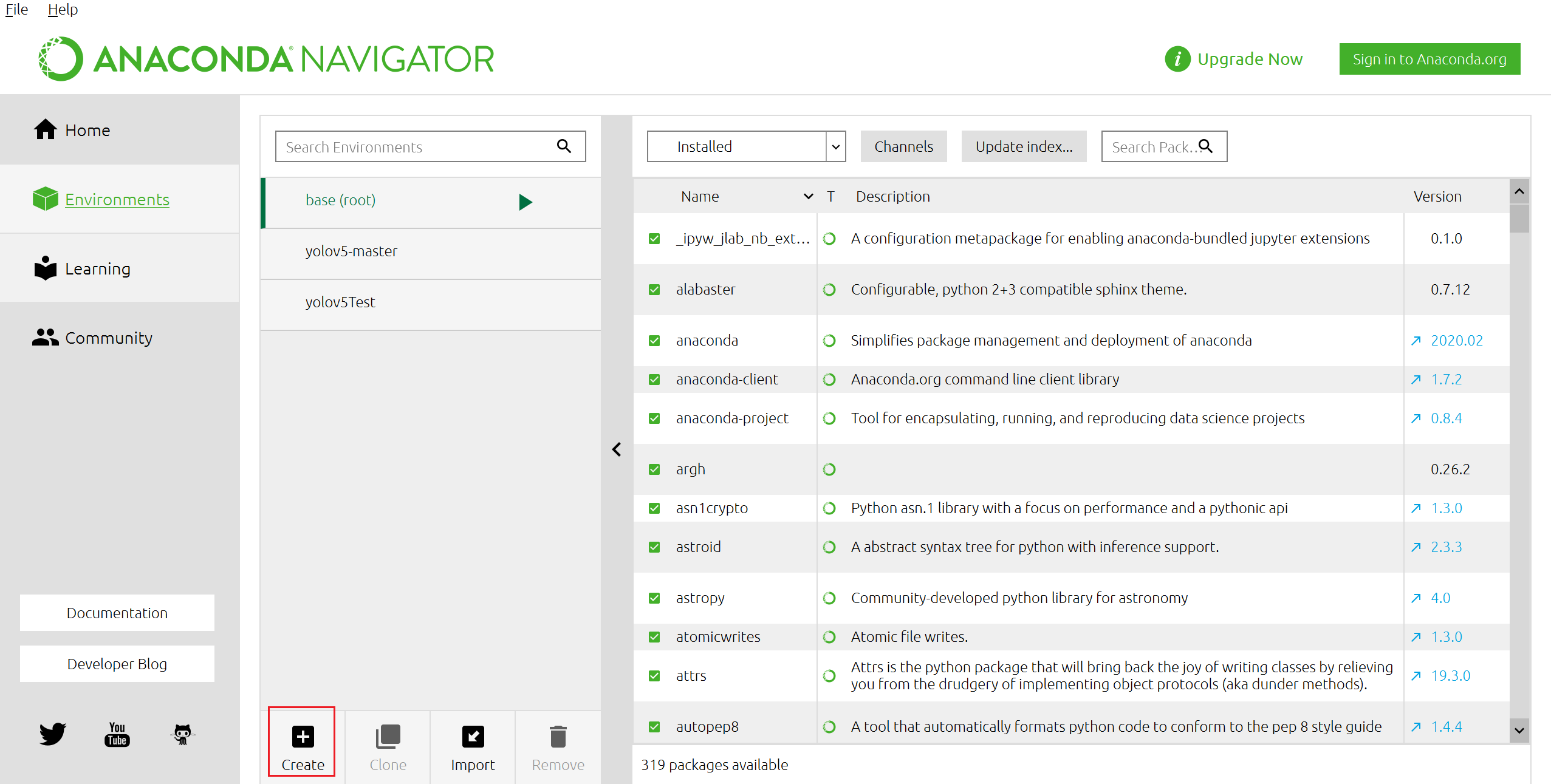Click the Channels button
Screen dimensions: 1551x784
pos(903,146)
